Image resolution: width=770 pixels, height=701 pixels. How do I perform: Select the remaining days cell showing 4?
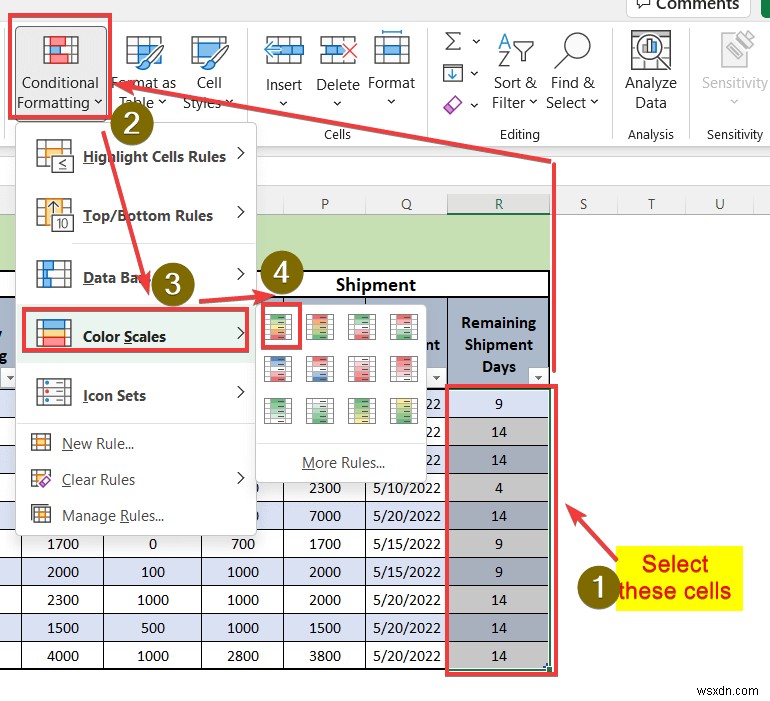point(498,488)
